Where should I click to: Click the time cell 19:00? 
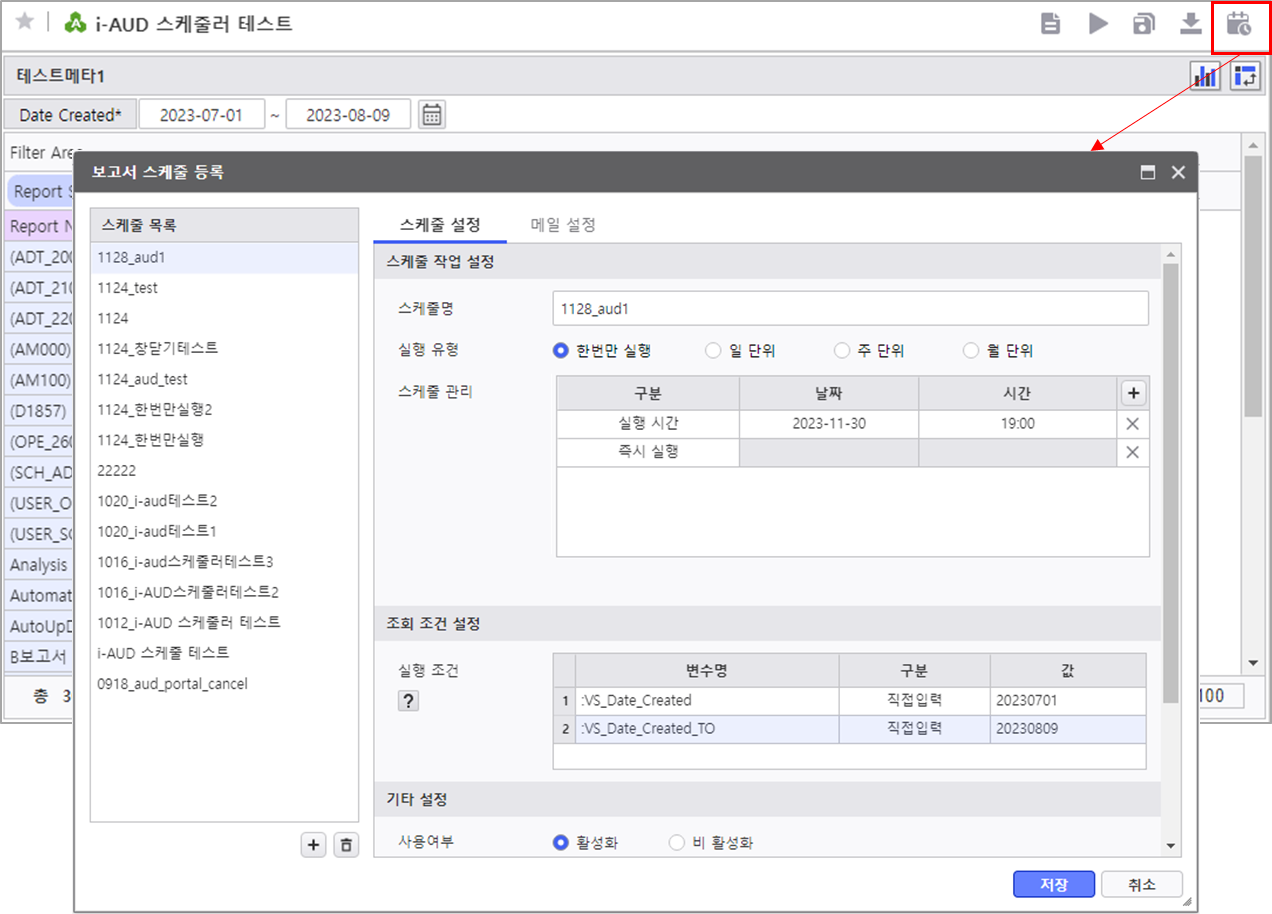click(x=1017, y=423)
